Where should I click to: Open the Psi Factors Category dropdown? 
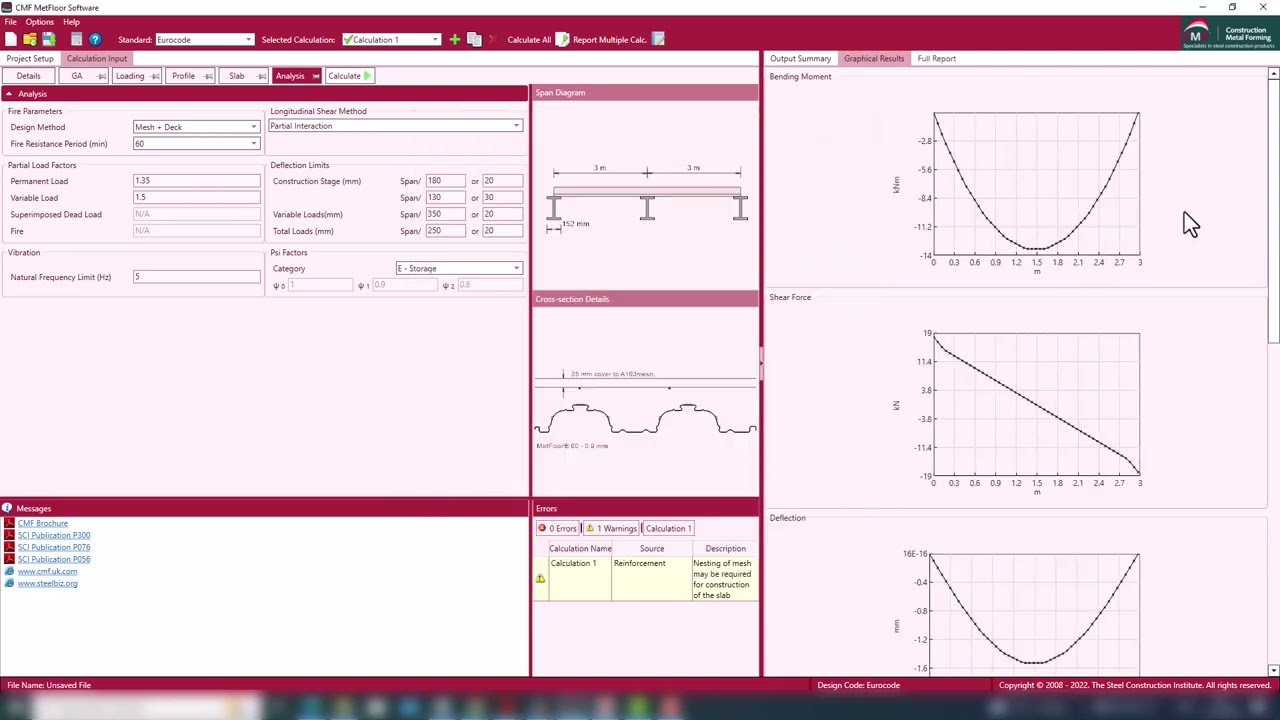[459, 268]
